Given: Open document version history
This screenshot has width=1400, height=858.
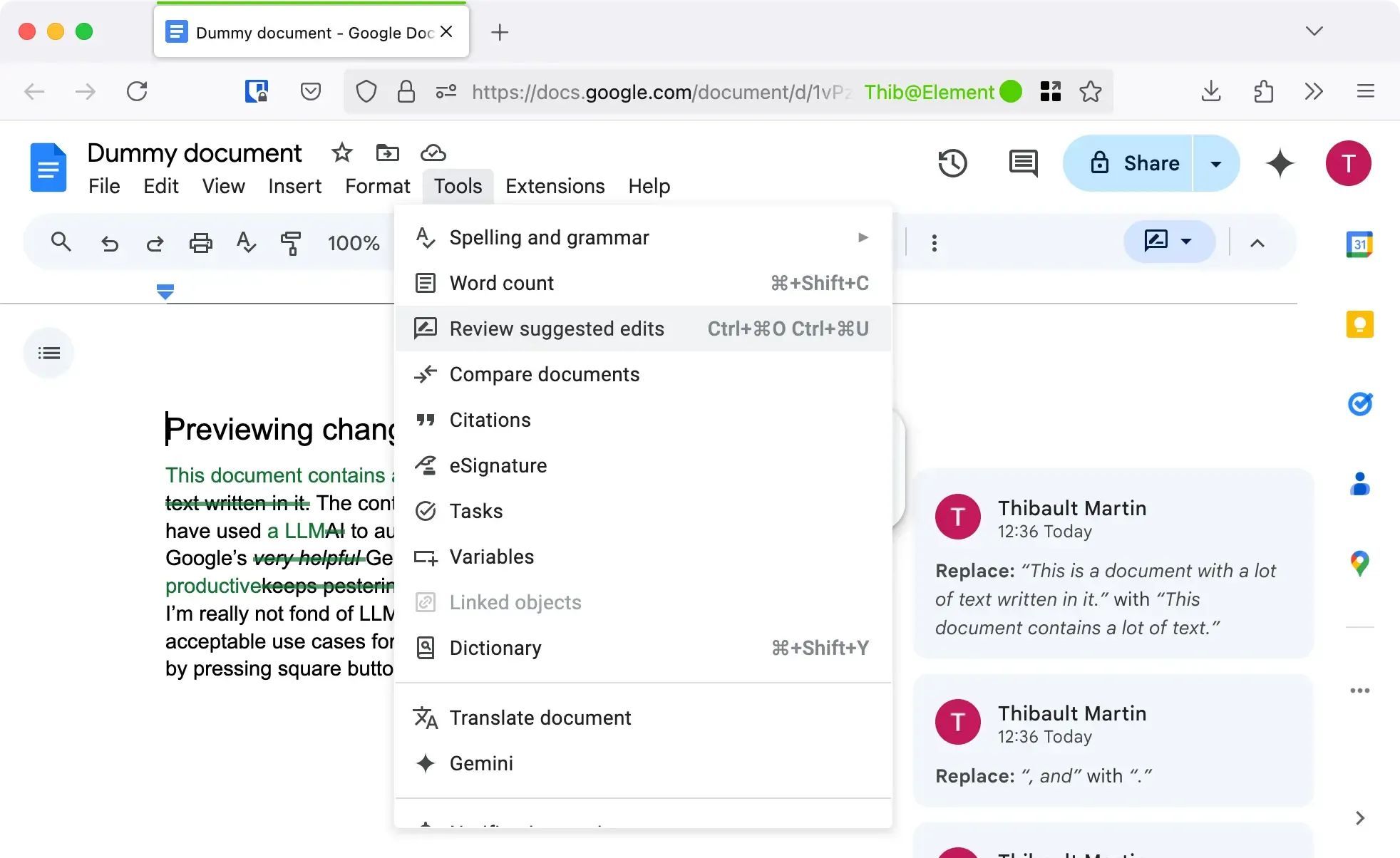Looking at the screenshot, I should [x=952, y=163].
